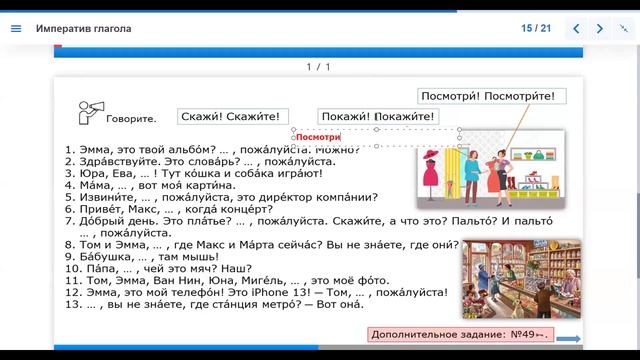
Task: Click the red Посмотри text field
Action: point(376,137)
